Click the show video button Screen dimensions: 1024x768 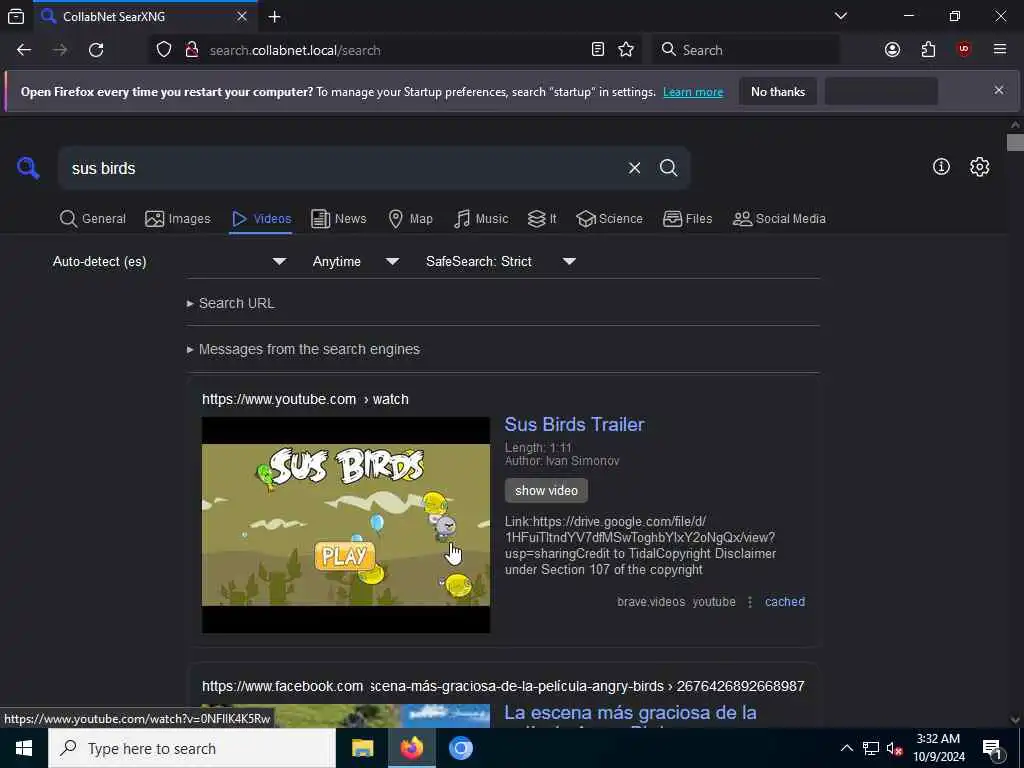pyautogui.click(x=546, y=490)
